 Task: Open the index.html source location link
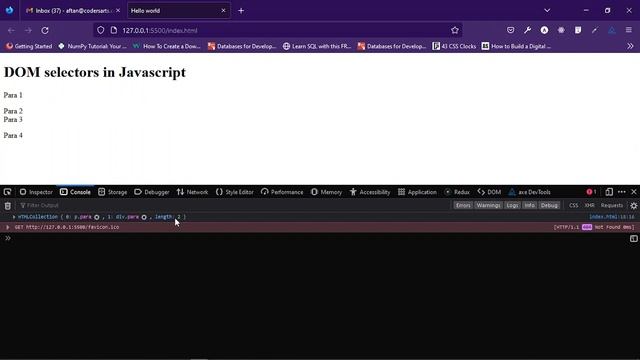click(612, 217)
